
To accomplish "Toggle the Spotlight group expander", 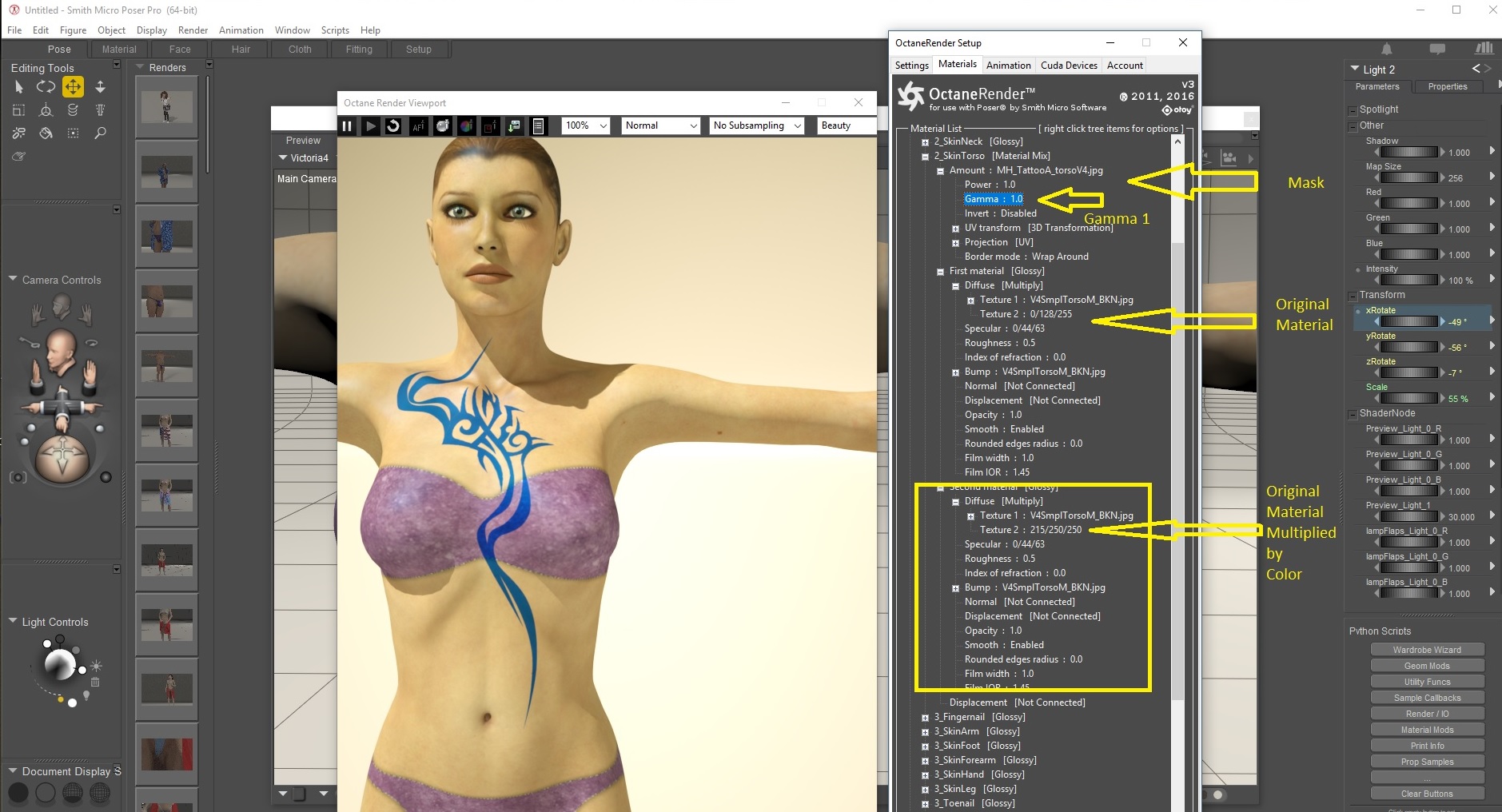I will click(1353, 110).
